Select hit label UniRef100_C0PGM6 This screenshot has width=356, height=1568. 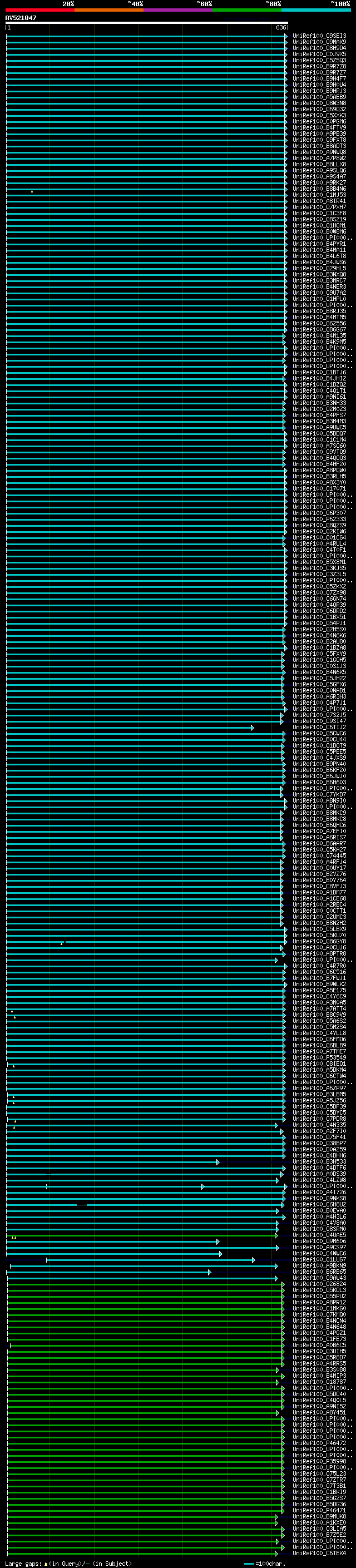pyautogui.click(x=319, y=122)
